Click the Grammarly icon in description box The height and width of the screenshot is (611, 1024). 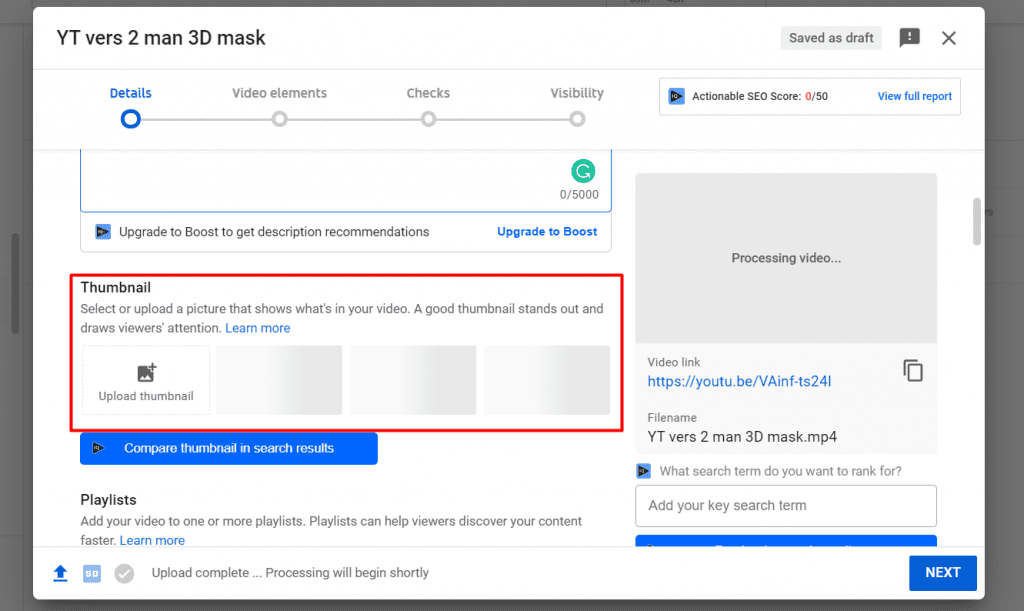pyautogui.click(x=583, y=171)
